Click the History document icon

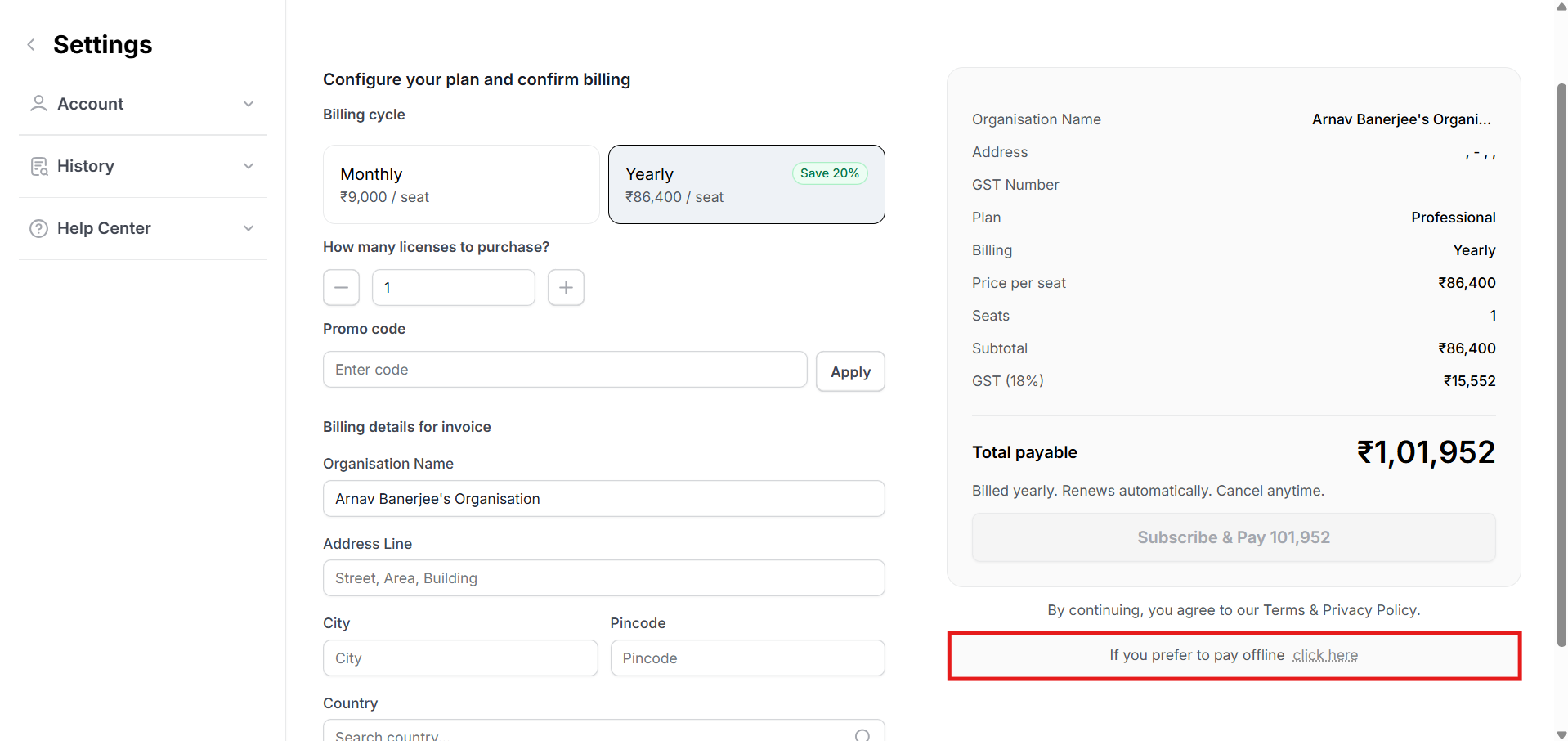[38, 166]
